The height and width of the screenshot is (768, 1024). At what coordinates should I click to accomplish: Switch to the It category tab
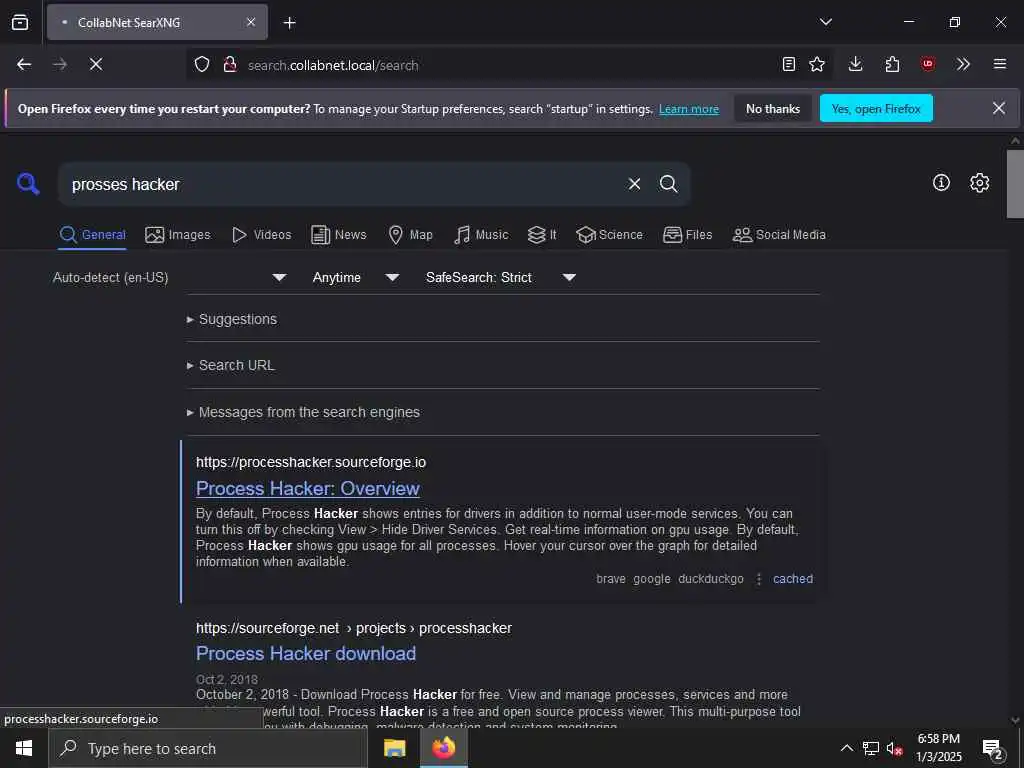[542, 235]
